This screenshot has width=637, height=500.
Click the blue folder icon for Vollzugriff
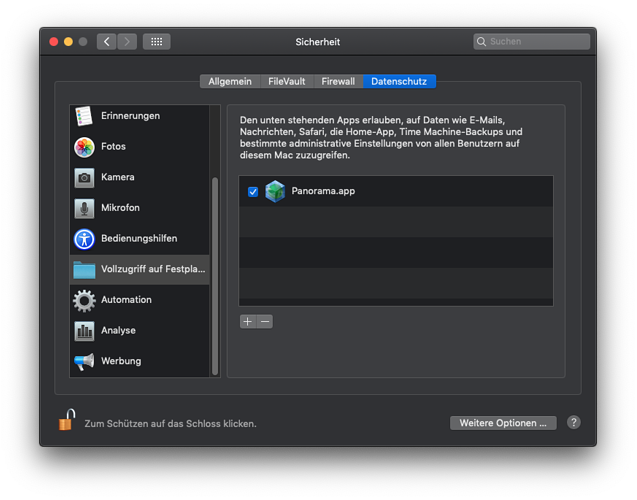coord(84,270)
